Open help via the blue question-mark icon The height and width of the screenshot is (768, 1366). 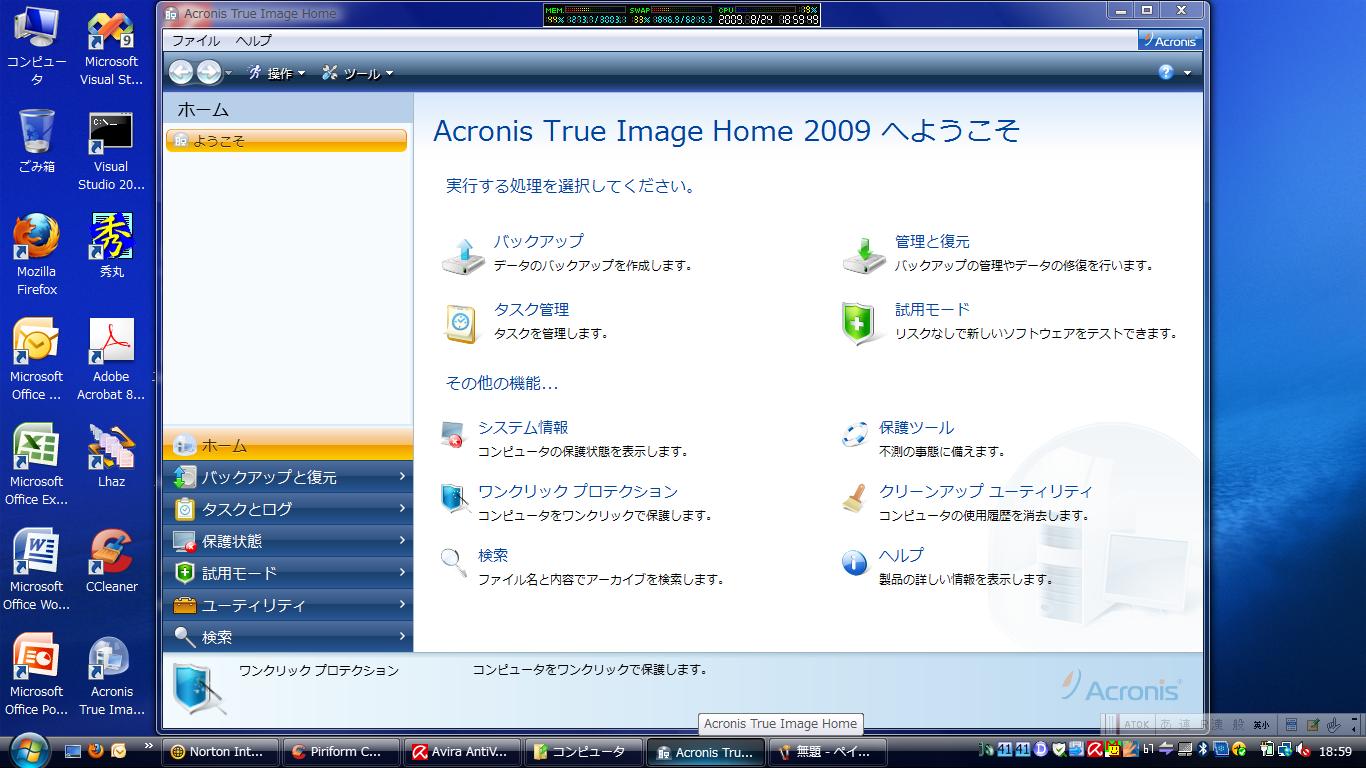[x=1166, y=72]
